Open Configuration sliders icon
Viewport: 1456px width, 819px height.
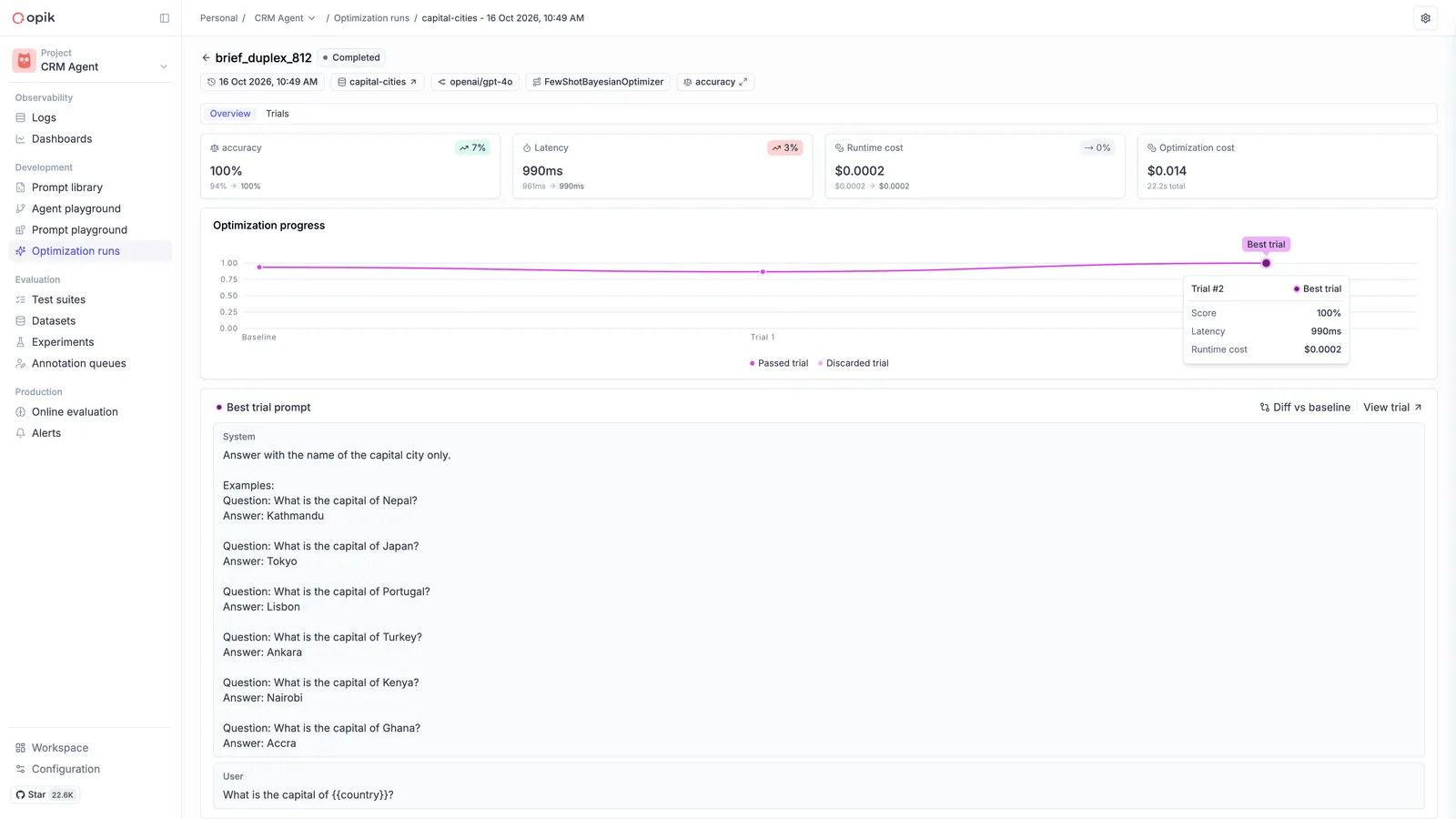(20, 769)
